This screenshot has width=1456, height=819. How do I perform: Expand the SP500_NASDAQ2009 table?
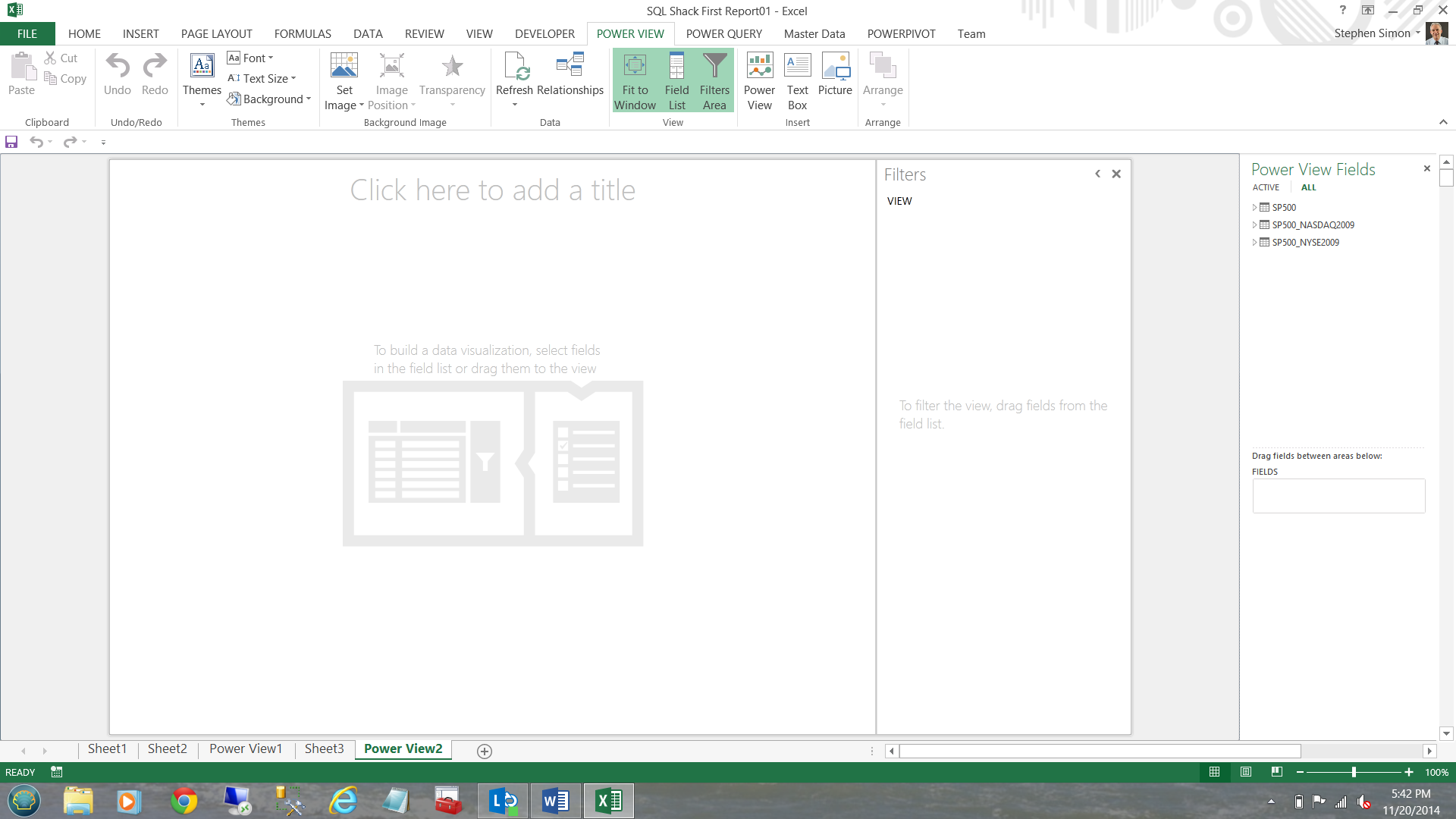coord(1254,224)
